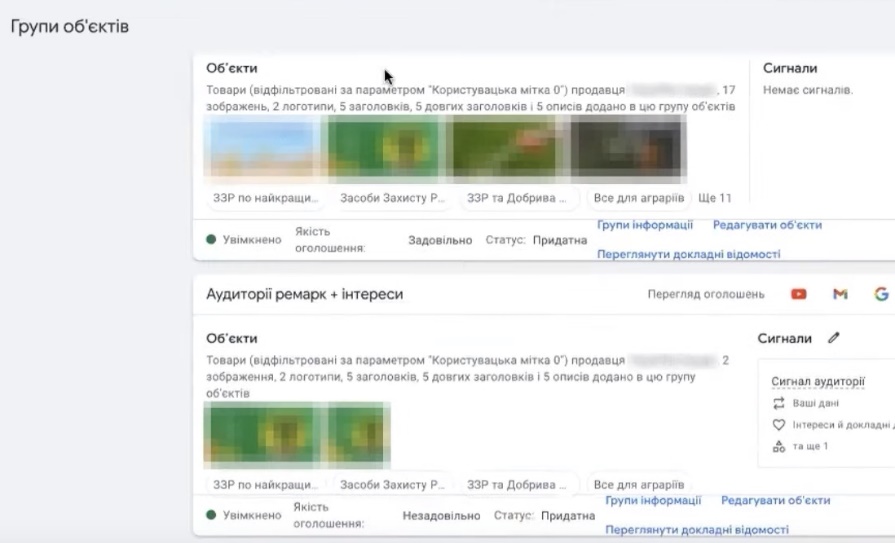Image resolution: width=895 pixels, height=543 pixels.
Task: Click 'Редагувати об'єкти' in Аудиторії ремарк group
Action: coord(775,500)
